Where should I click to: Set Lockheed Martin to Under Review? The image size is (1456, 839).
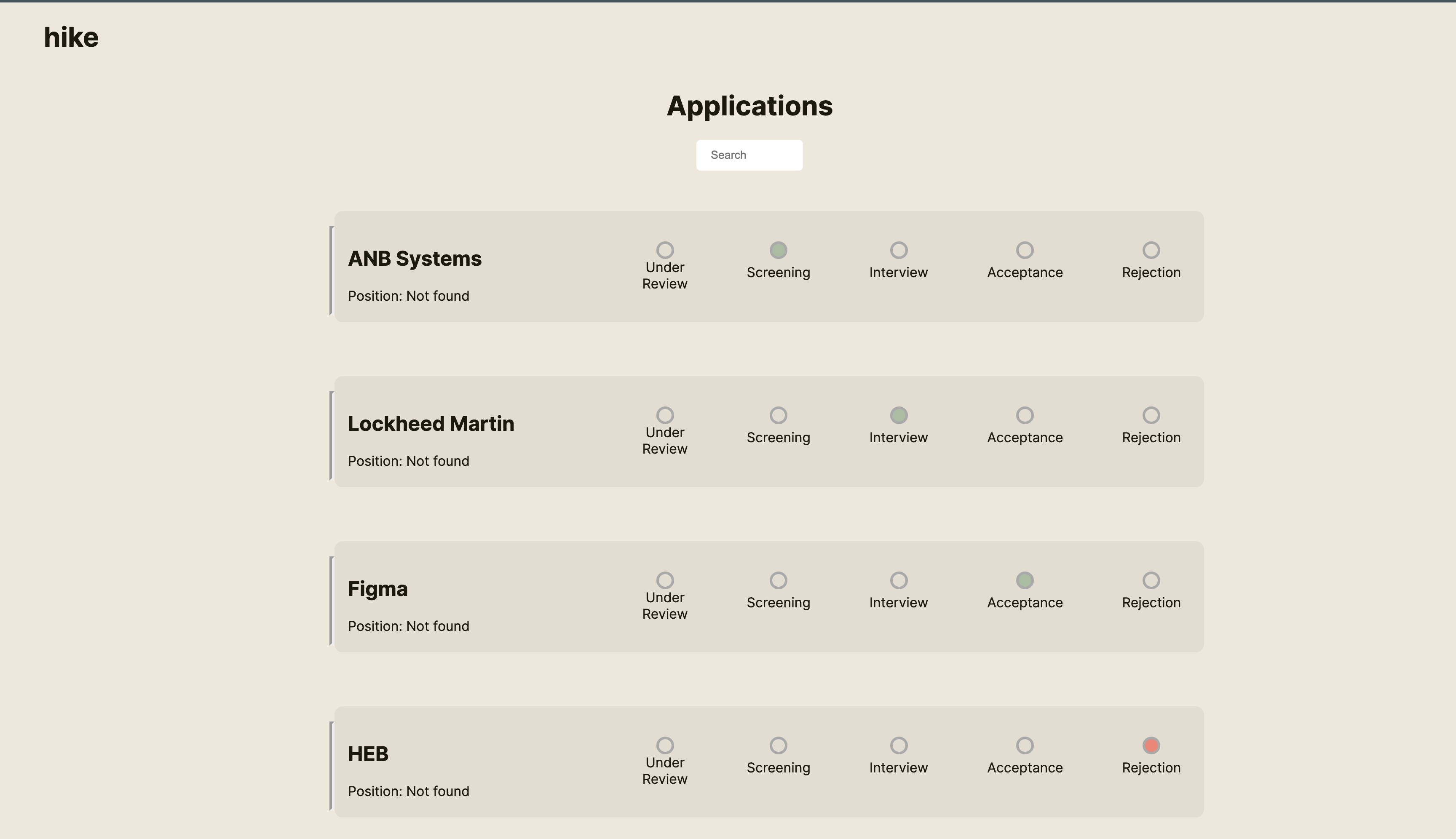coord(665,415)
